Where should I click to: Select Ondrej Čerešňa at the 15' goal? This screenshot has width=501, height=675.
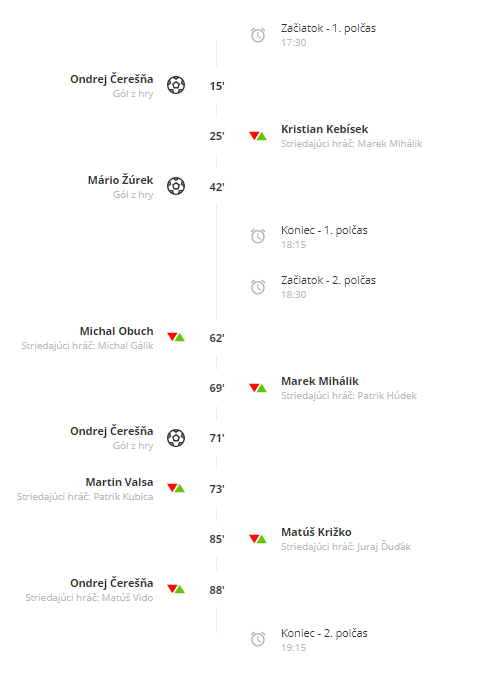pyautogui.click(x=112, y=79)
